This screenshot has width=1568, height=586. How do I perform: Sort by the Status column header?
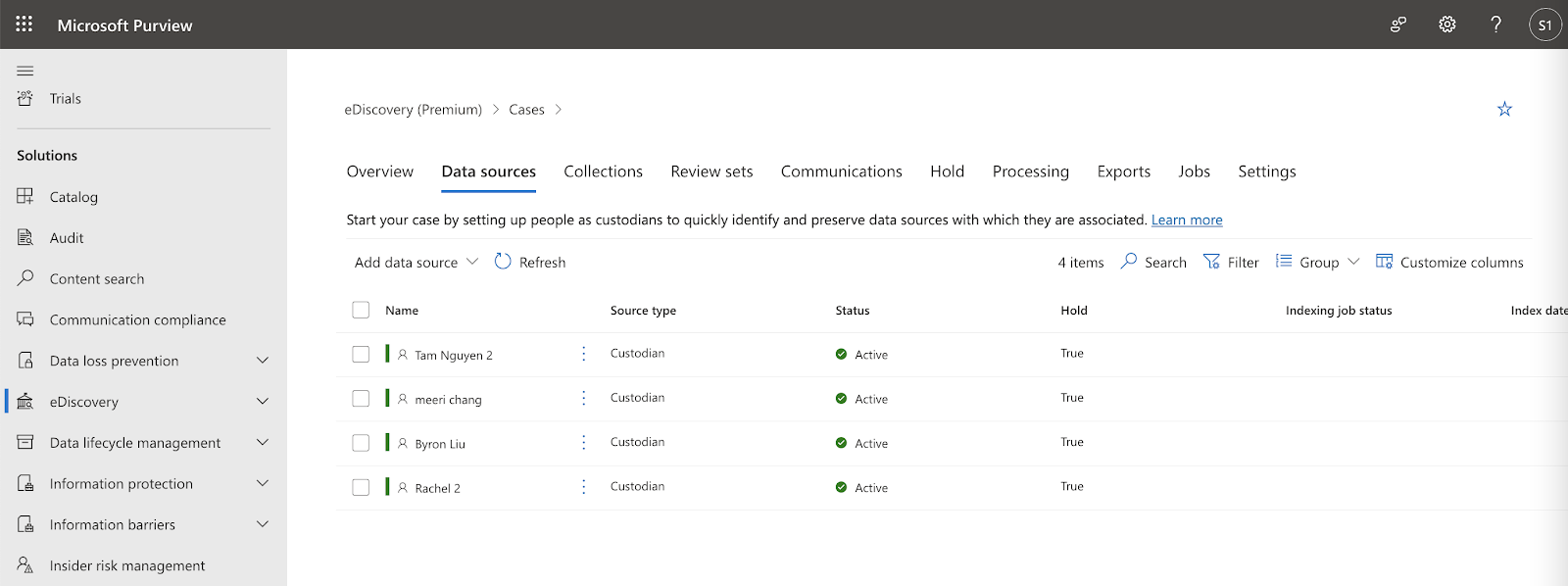853,310
